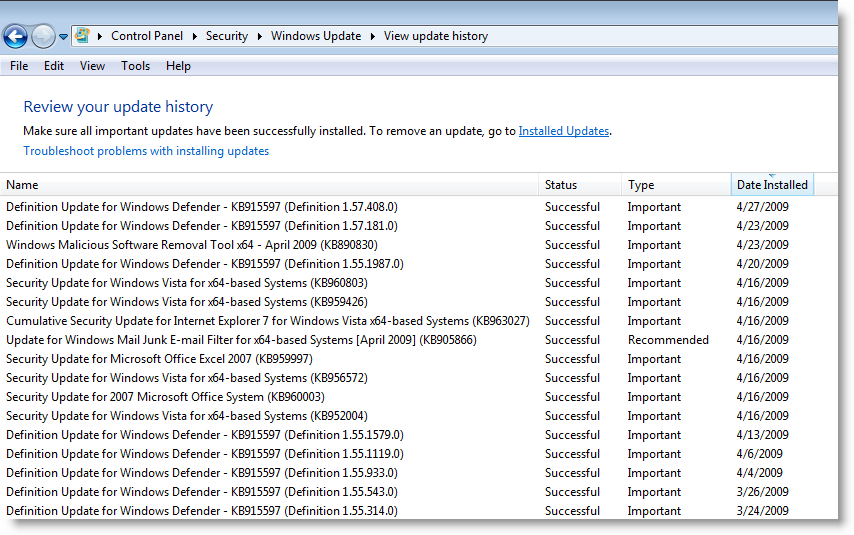
Task: Open the Installed Updates link
Action: pyautogui.click(x=564, y=131)
